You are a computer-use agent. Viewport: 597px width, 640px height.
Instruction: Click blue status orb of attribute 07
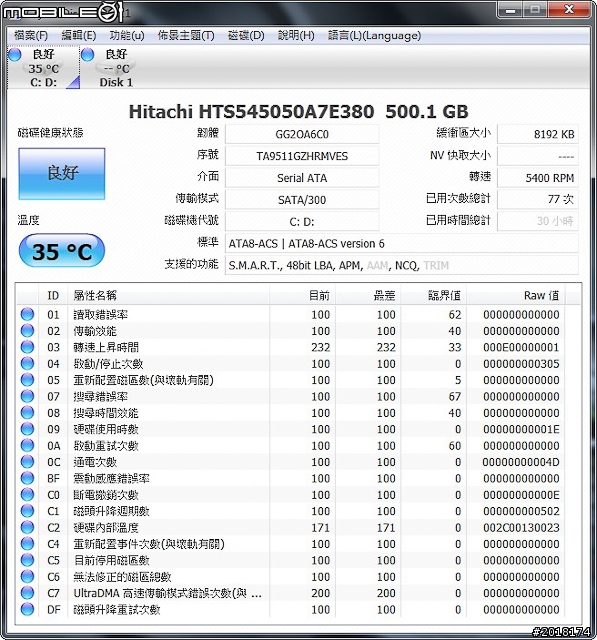(27, 396)
